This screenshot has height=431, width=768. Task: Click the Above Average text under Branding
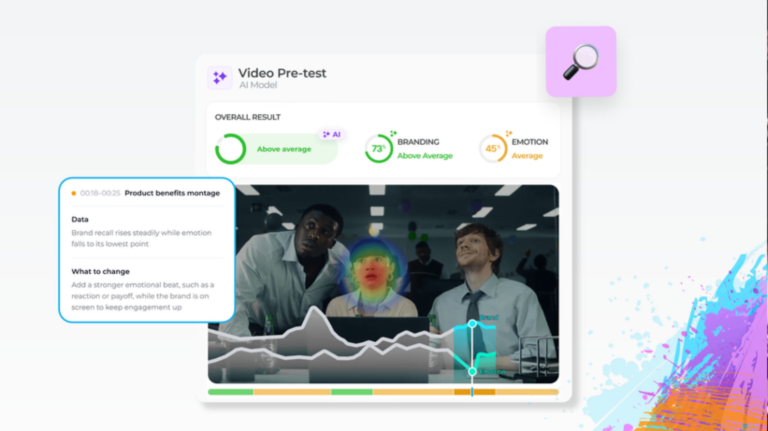coord(425,156)
